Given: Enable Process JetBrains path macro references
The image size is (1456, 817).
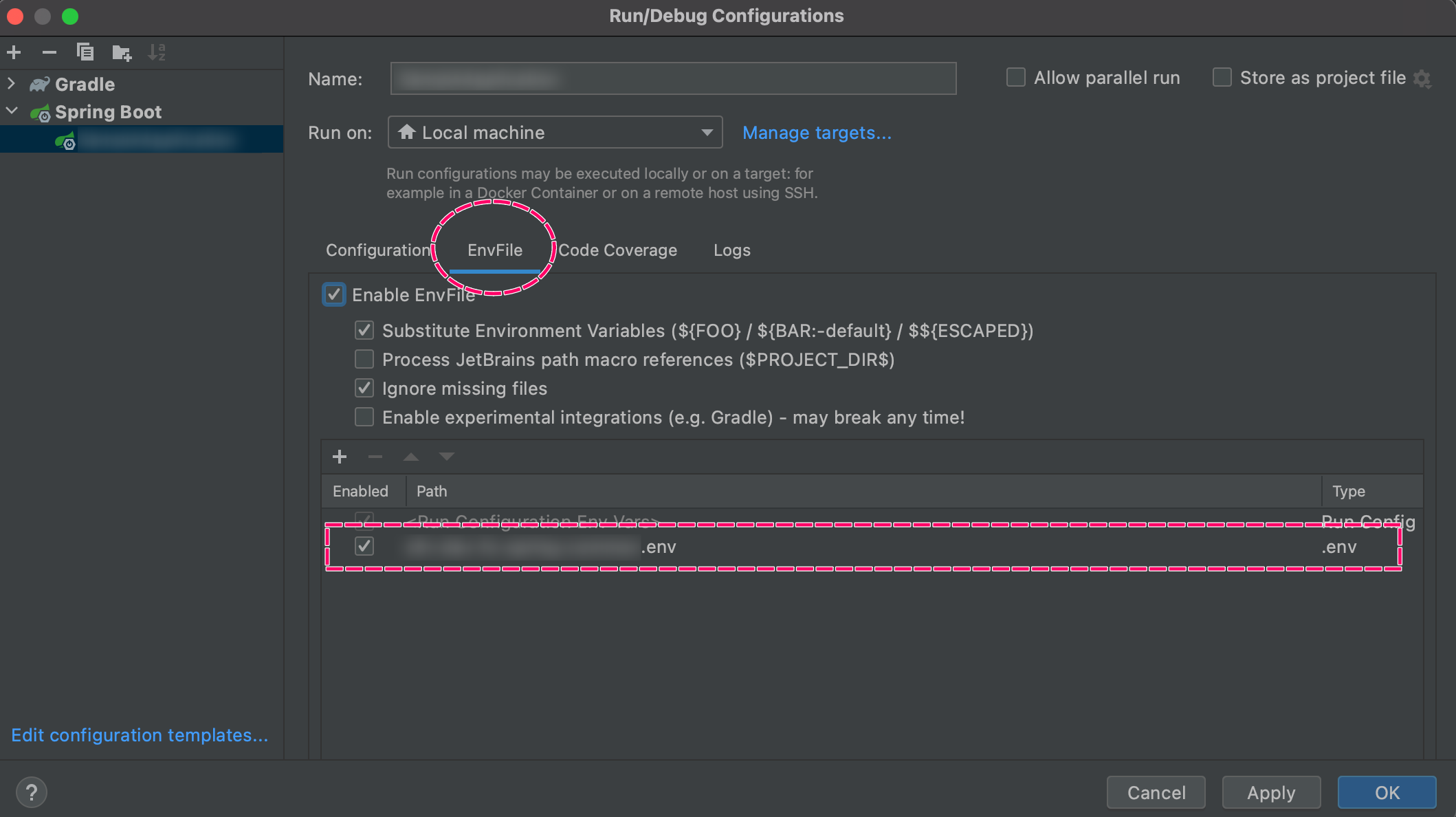Looking at the screenshot, I should [x=364, y=360].
